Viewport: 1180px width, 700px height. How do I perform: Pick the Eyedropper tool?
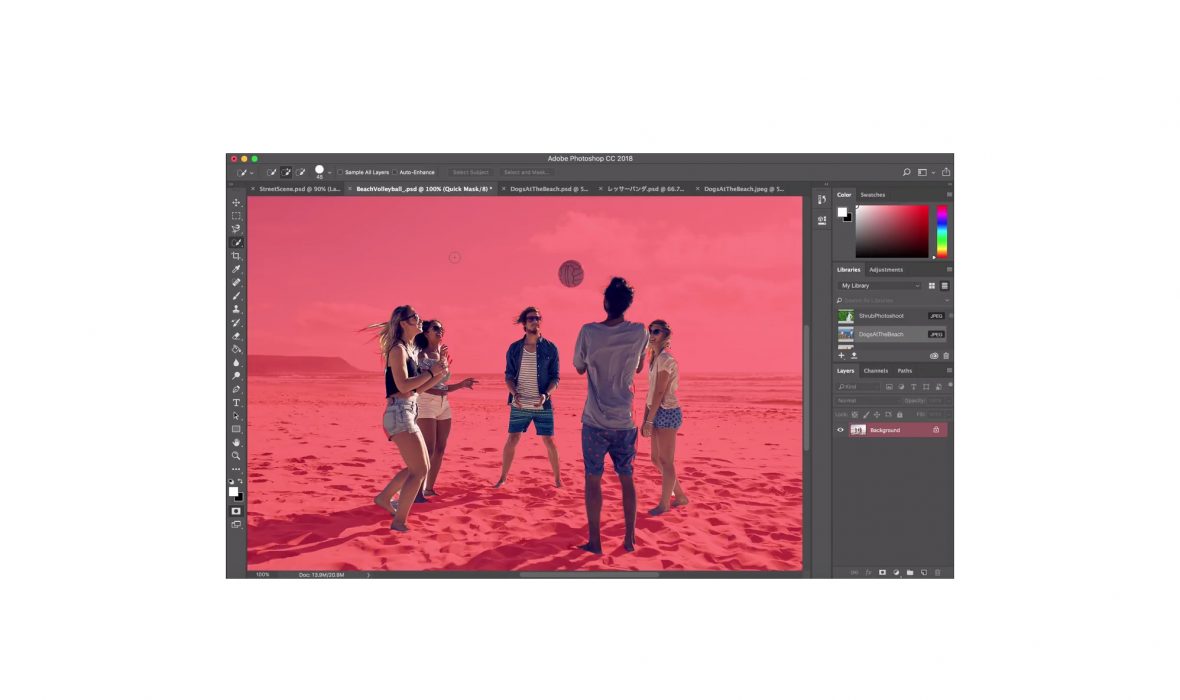click(236, 269)
